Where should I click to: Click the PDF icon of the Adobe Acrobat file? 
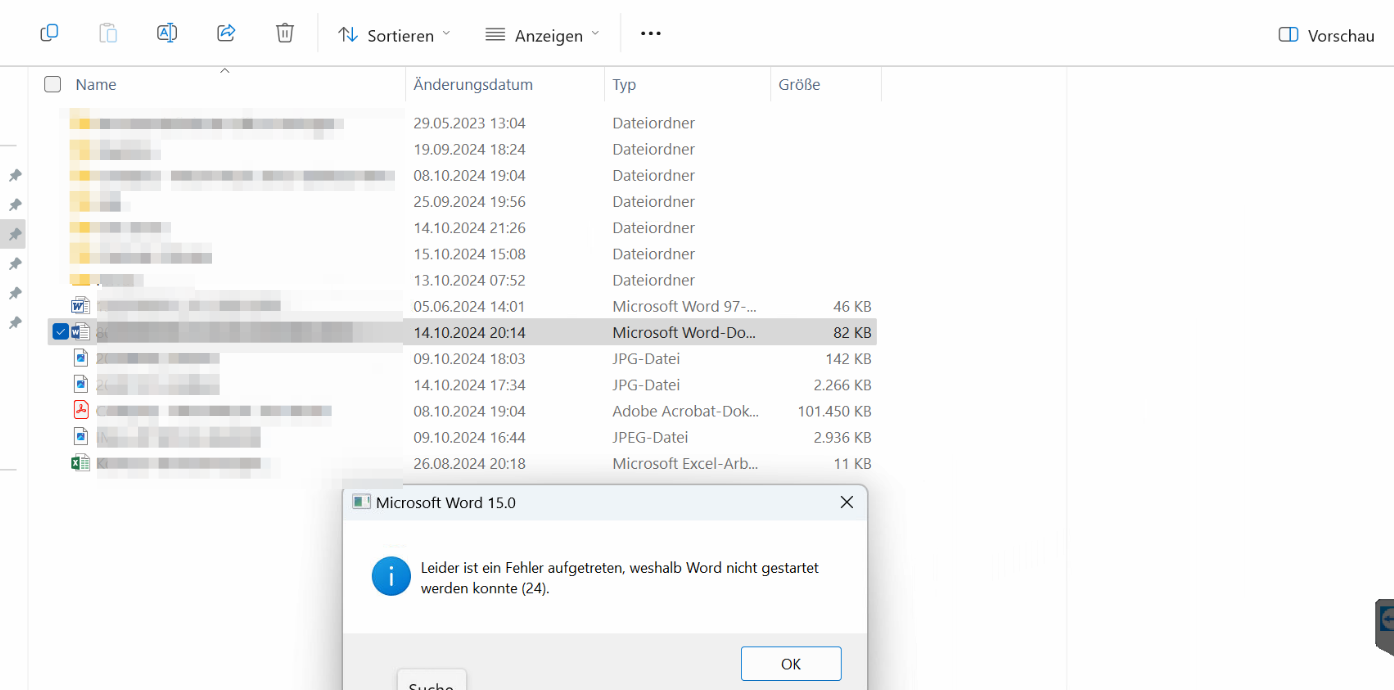pos(81,410)
